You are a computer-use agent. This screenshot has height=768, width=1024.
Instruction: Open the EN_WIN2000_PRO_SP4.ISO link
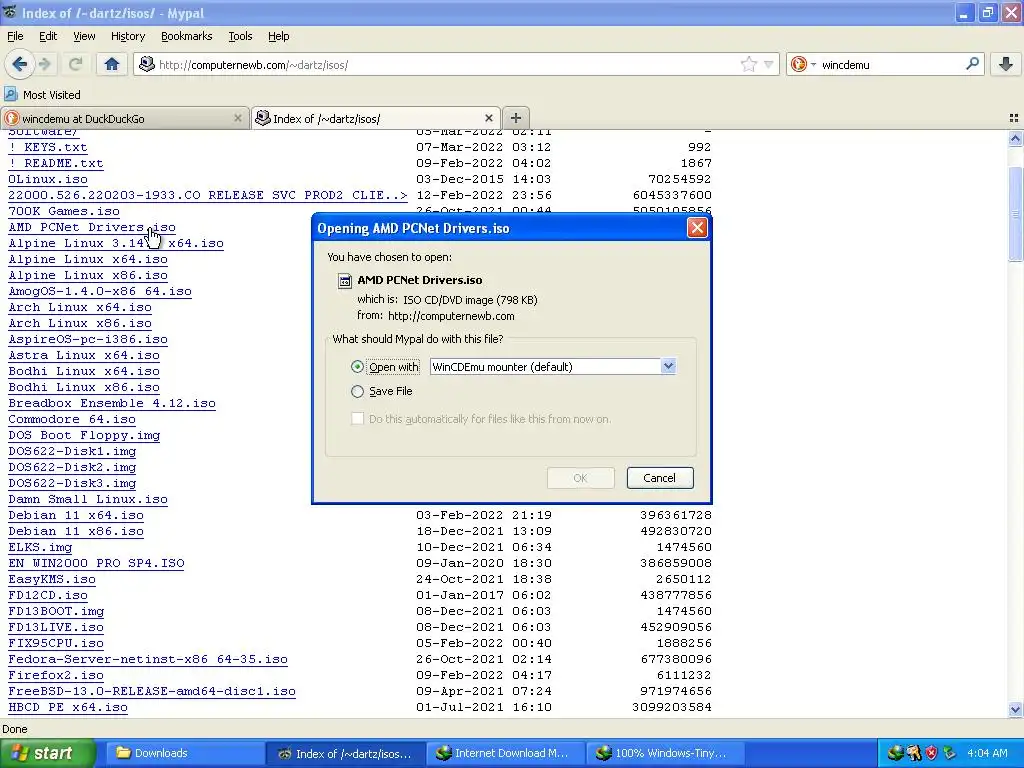click(x=96, y=563)
